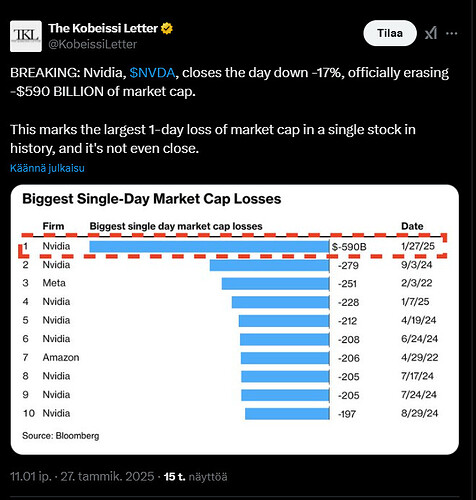
Task: Open the three-dot more options menu
Action: (452, 33)
